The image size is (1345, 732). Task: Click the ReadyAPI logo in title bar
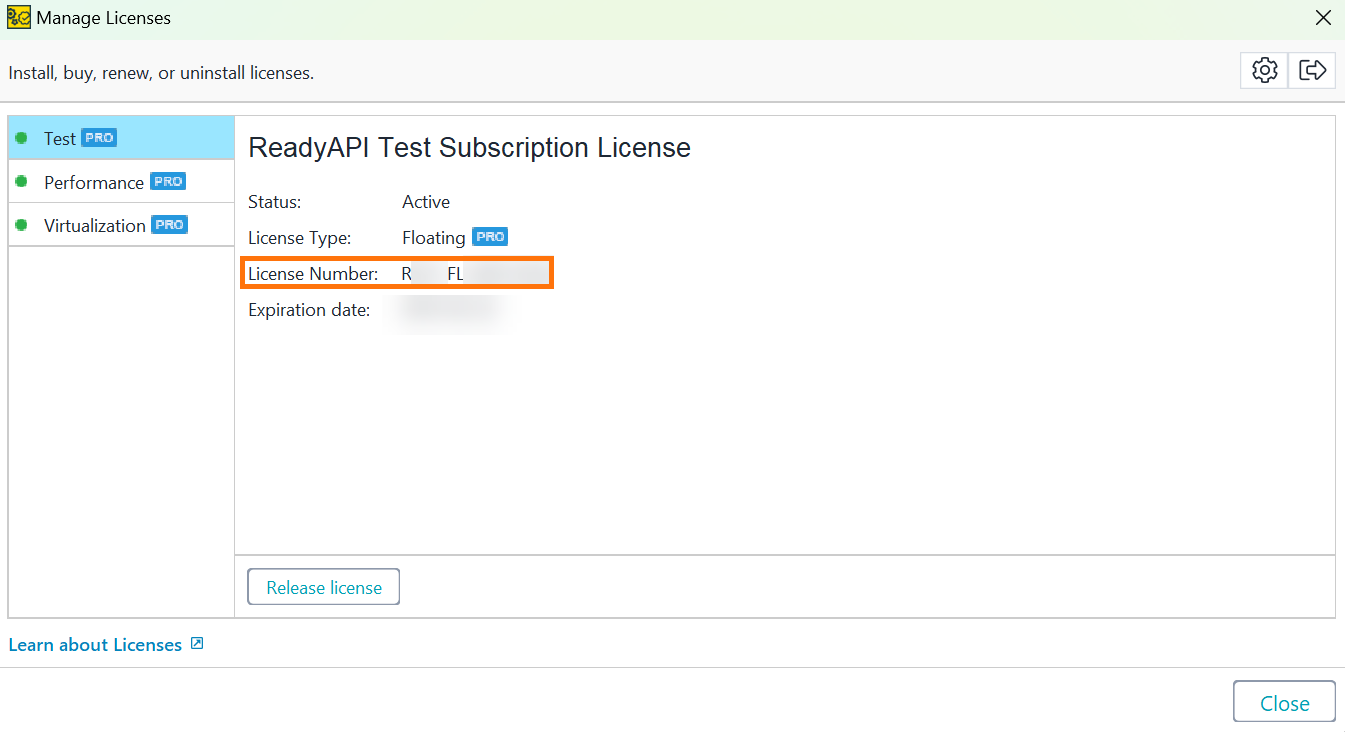tap(16, 17)
